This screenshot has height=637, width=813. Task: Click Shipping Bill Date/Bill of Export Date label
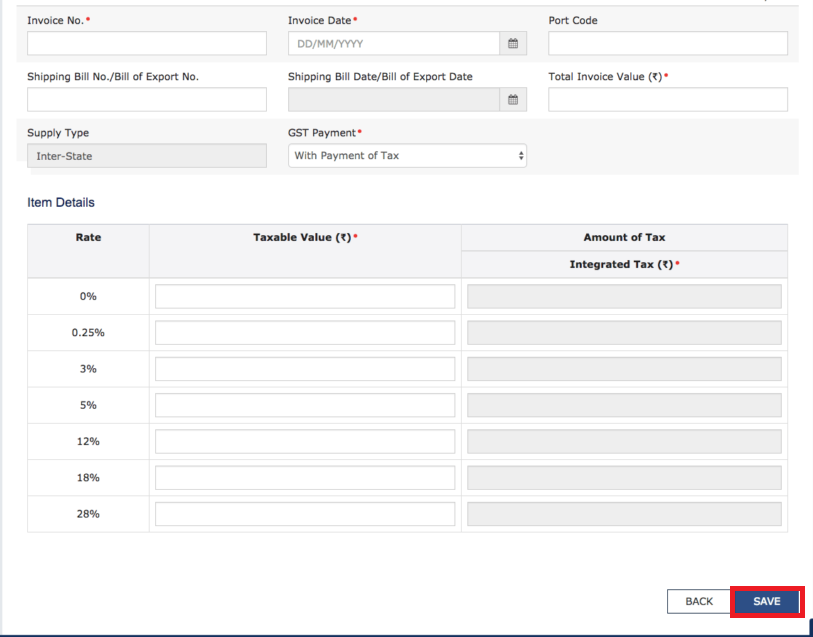[380, 77]
